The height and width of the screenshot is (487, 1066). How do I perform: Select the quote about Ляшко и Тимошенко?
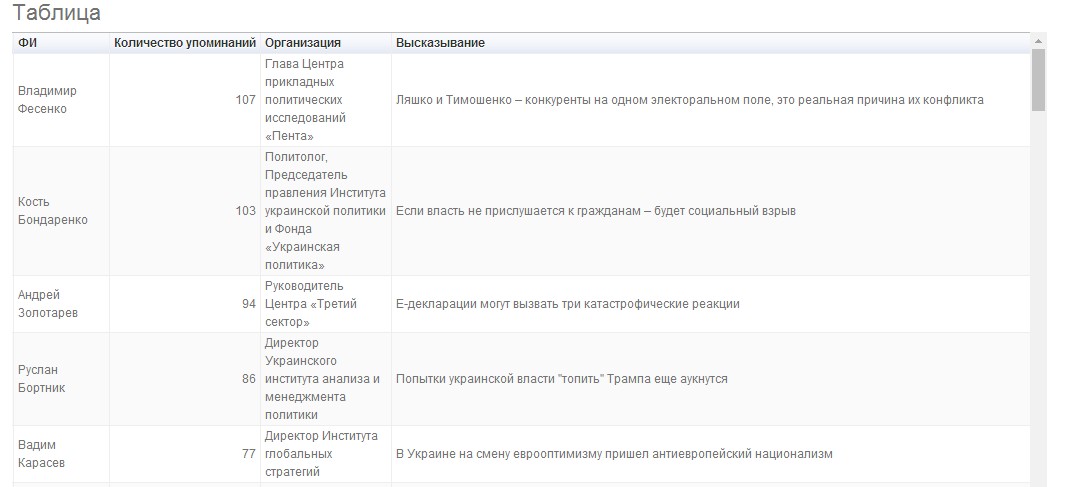coord(689,100)
